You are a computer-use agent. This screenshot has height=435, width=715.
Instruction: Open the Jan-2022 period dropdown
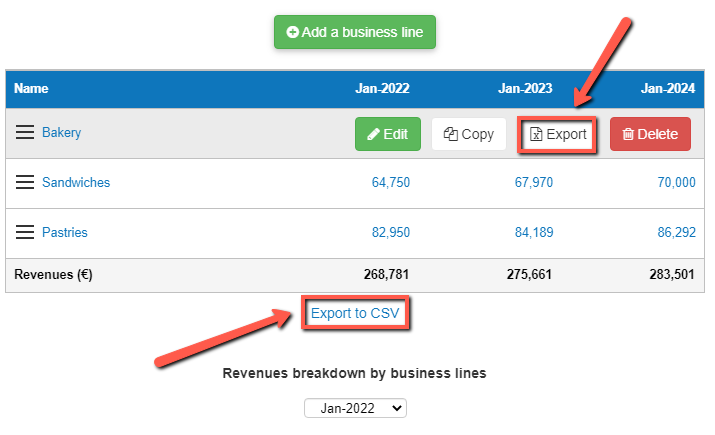(355, 408)
